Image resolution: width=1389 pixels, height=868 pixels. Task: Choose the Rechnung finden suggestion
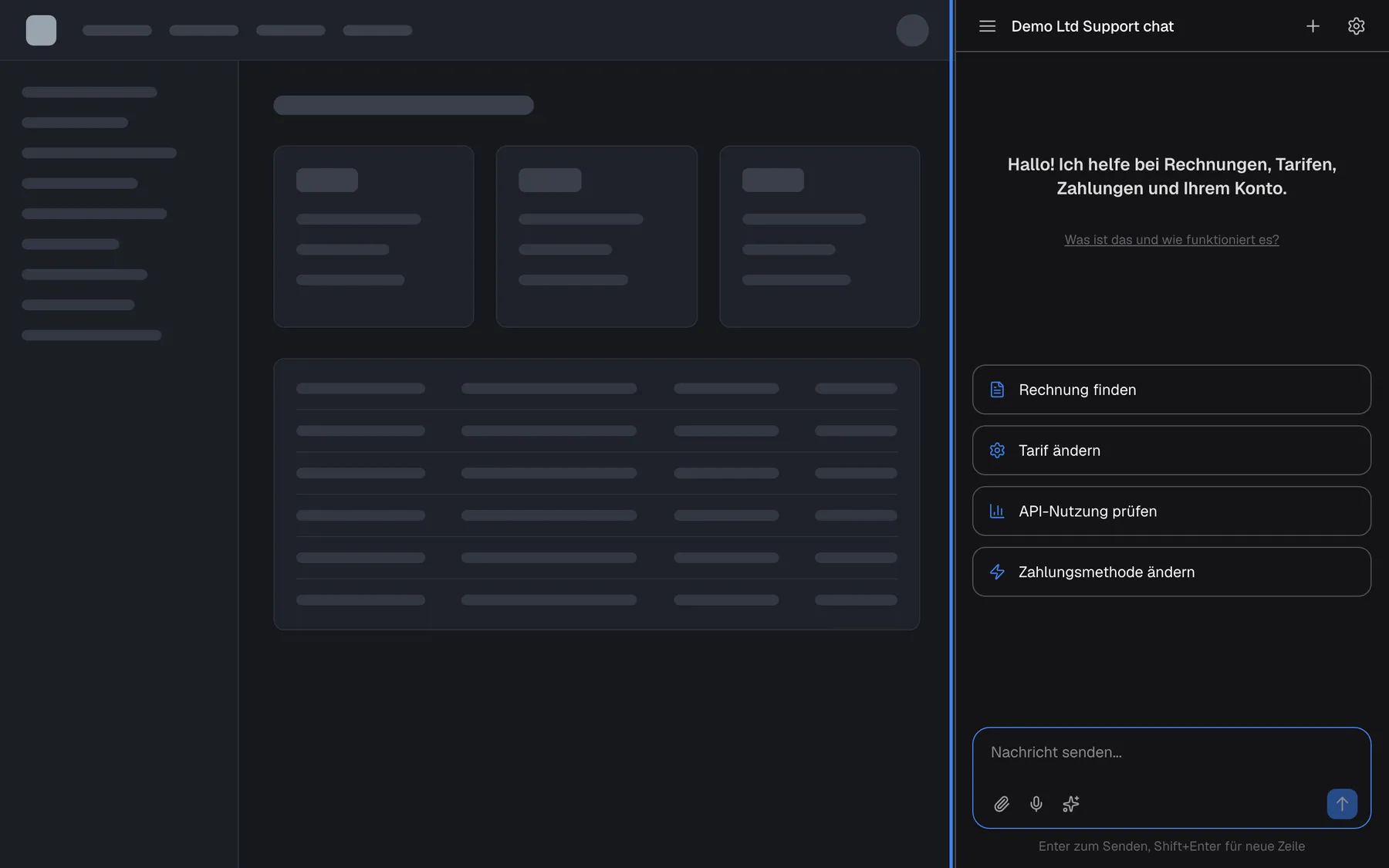click(1171, 390)
